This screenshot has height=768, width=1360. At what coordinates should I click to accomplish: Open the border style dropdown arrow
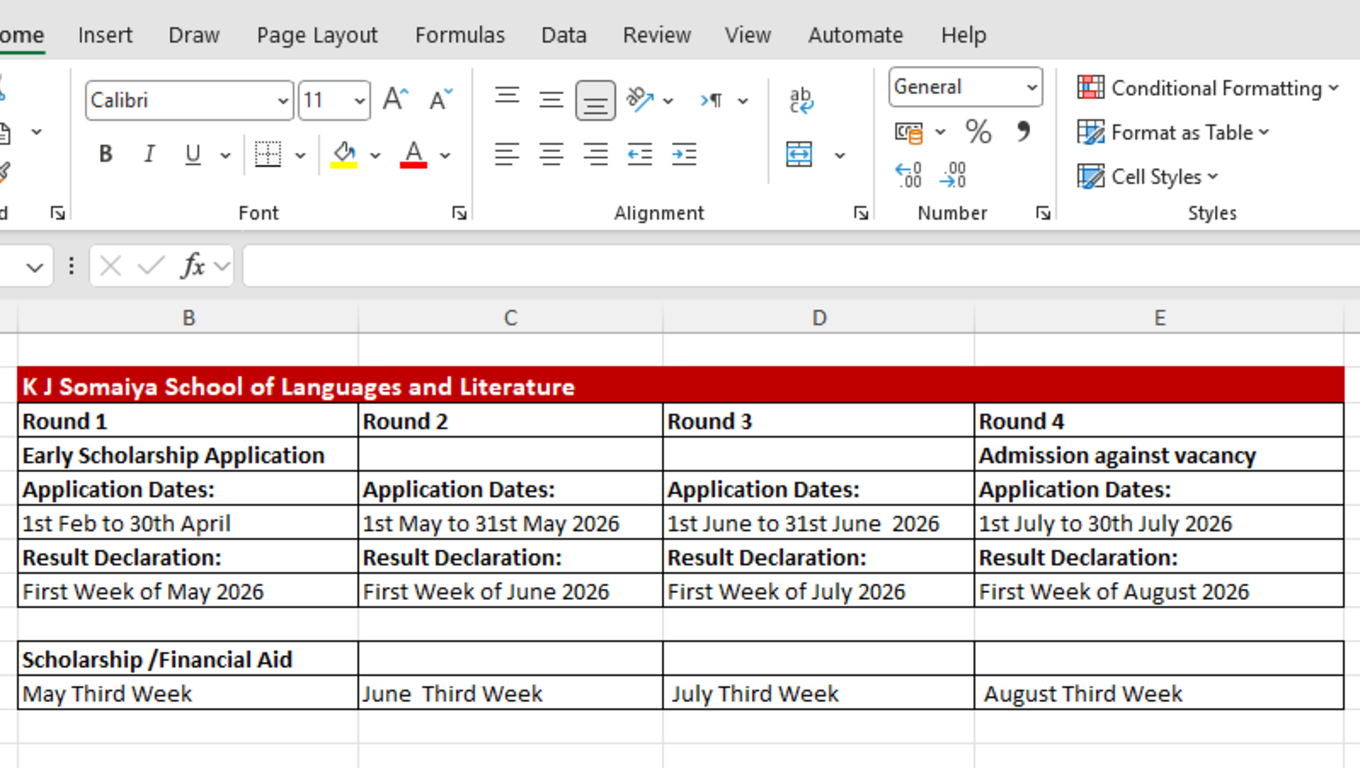pos(302,154)
